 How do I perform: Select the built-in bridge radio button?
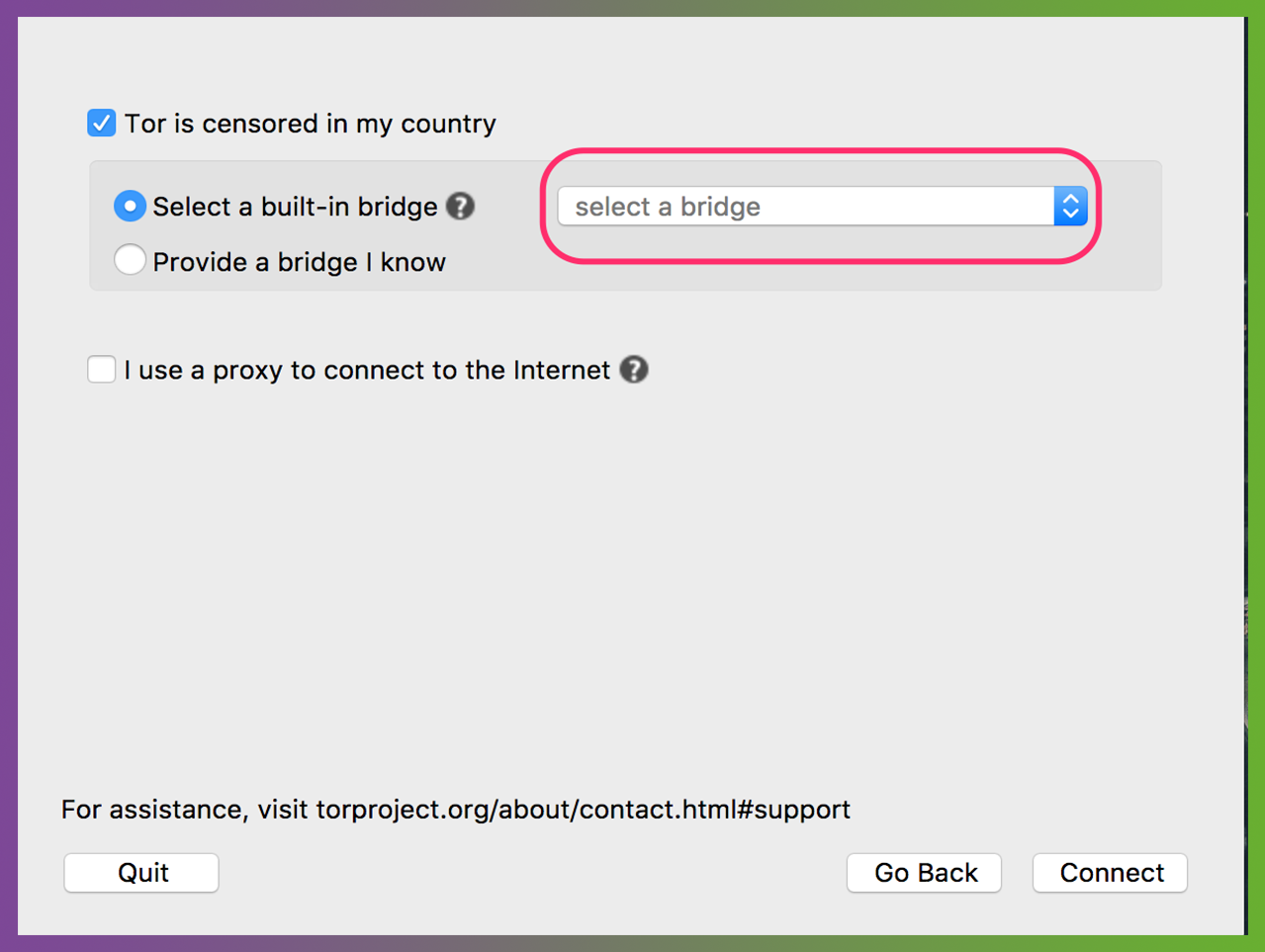point(130,207)
